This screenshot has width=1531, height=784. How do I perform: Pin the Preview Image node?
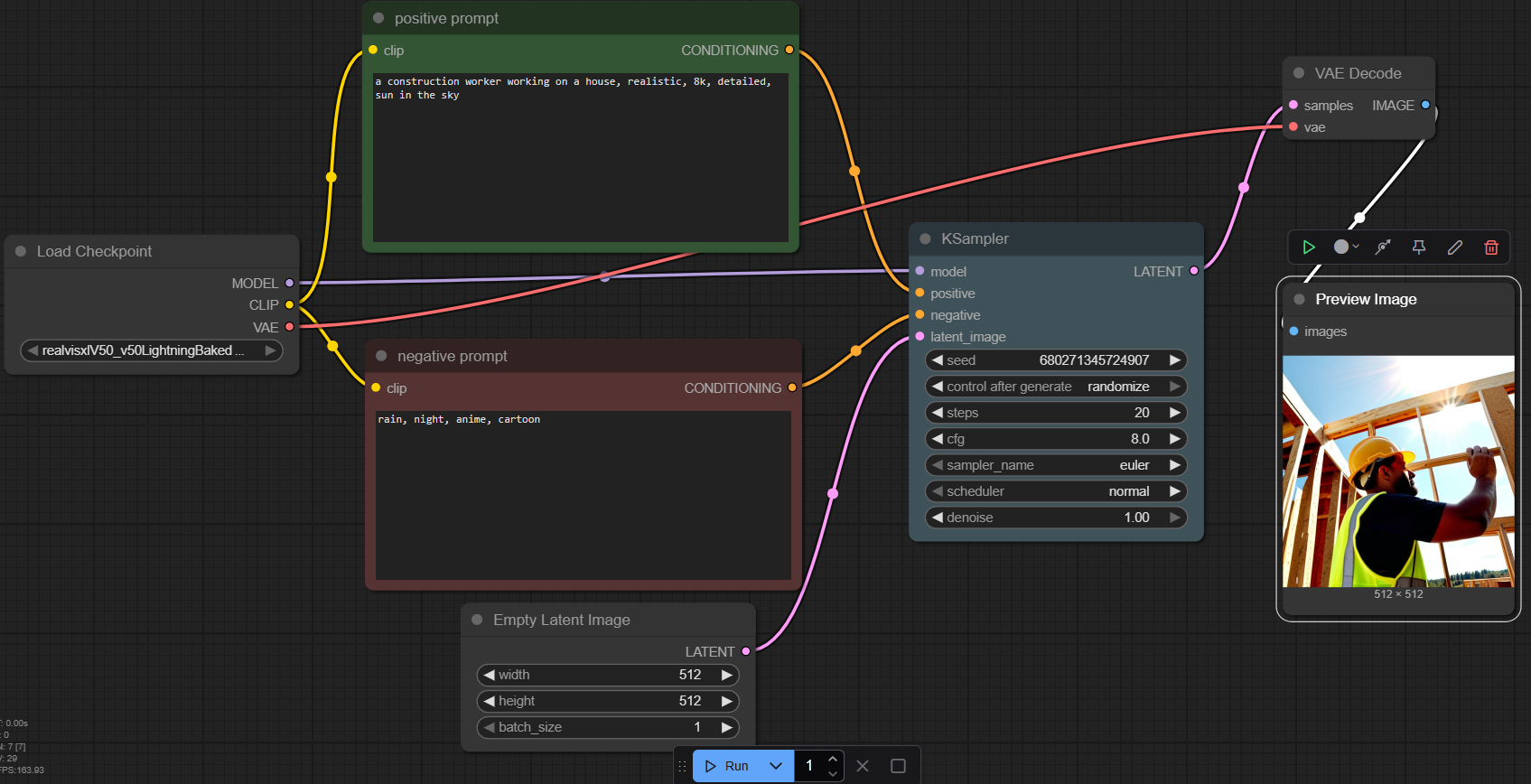pos(1419,247)
